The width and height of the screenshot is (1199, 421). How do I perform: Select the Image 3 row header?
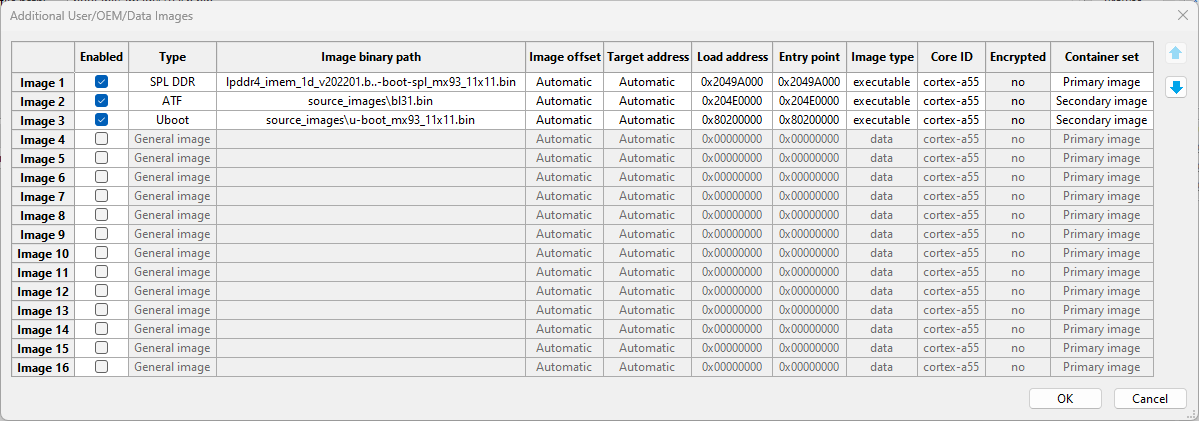pos(43,120)
